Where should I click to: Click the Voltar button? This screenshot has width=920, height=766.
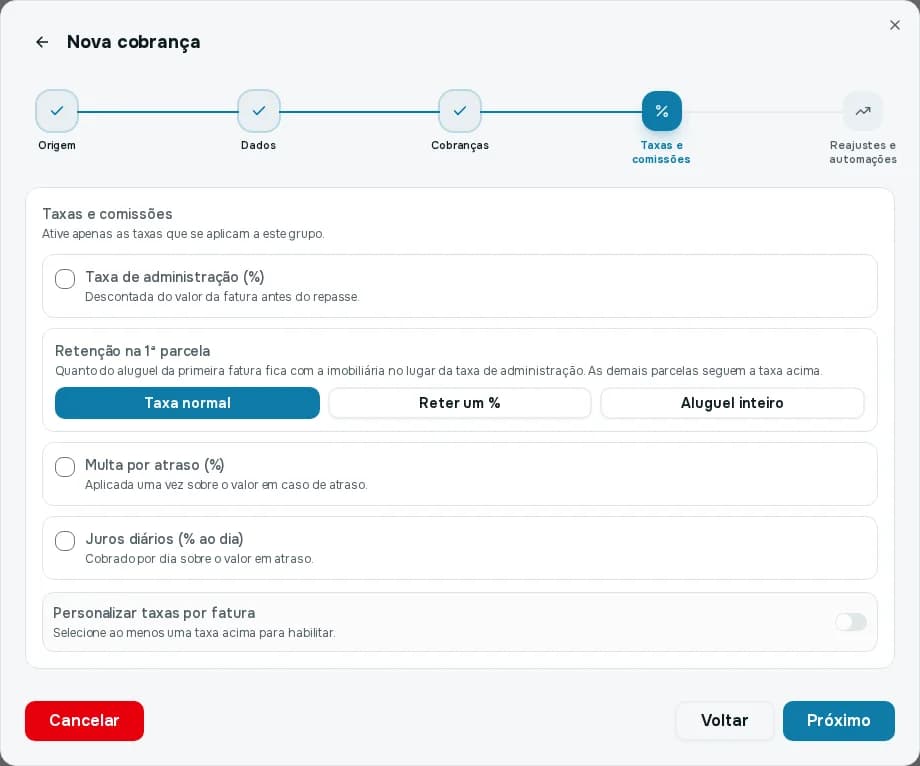(725, 720)
